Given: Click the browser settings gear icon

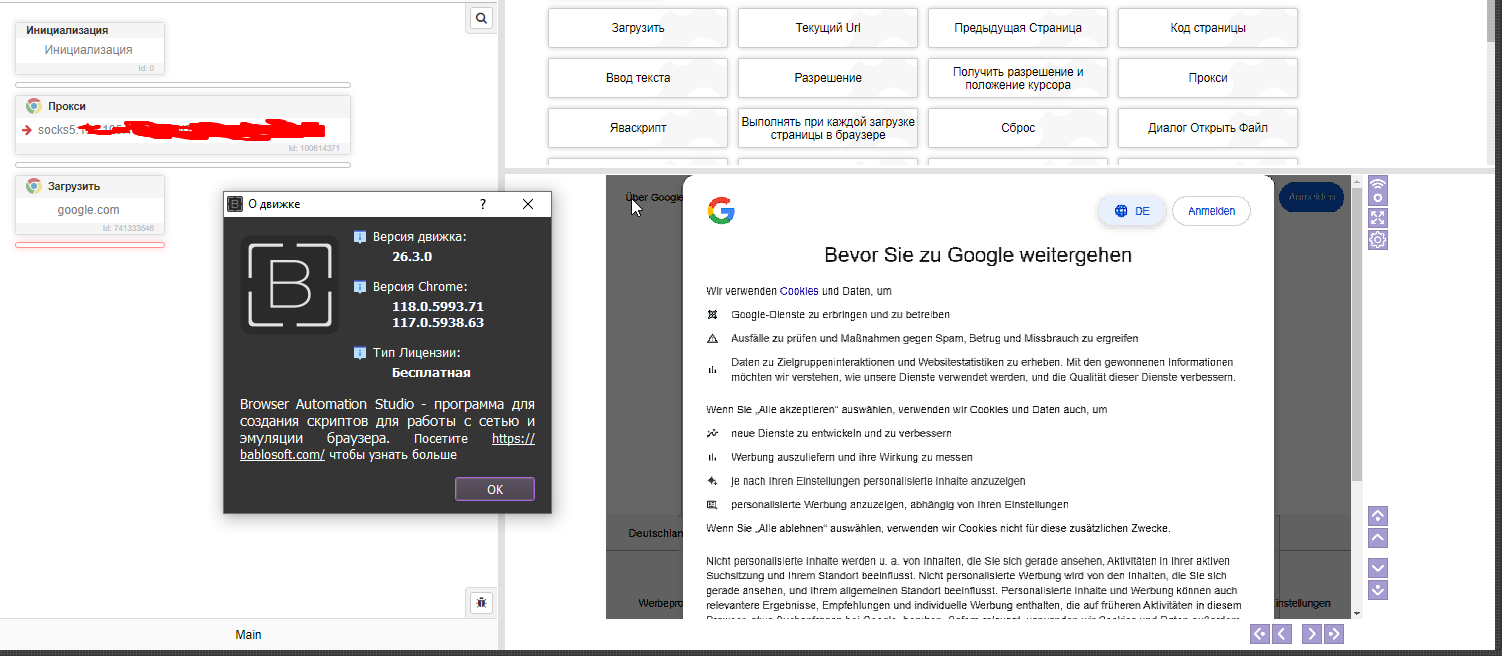Looking at the screenshot, I should [1377, 240].
